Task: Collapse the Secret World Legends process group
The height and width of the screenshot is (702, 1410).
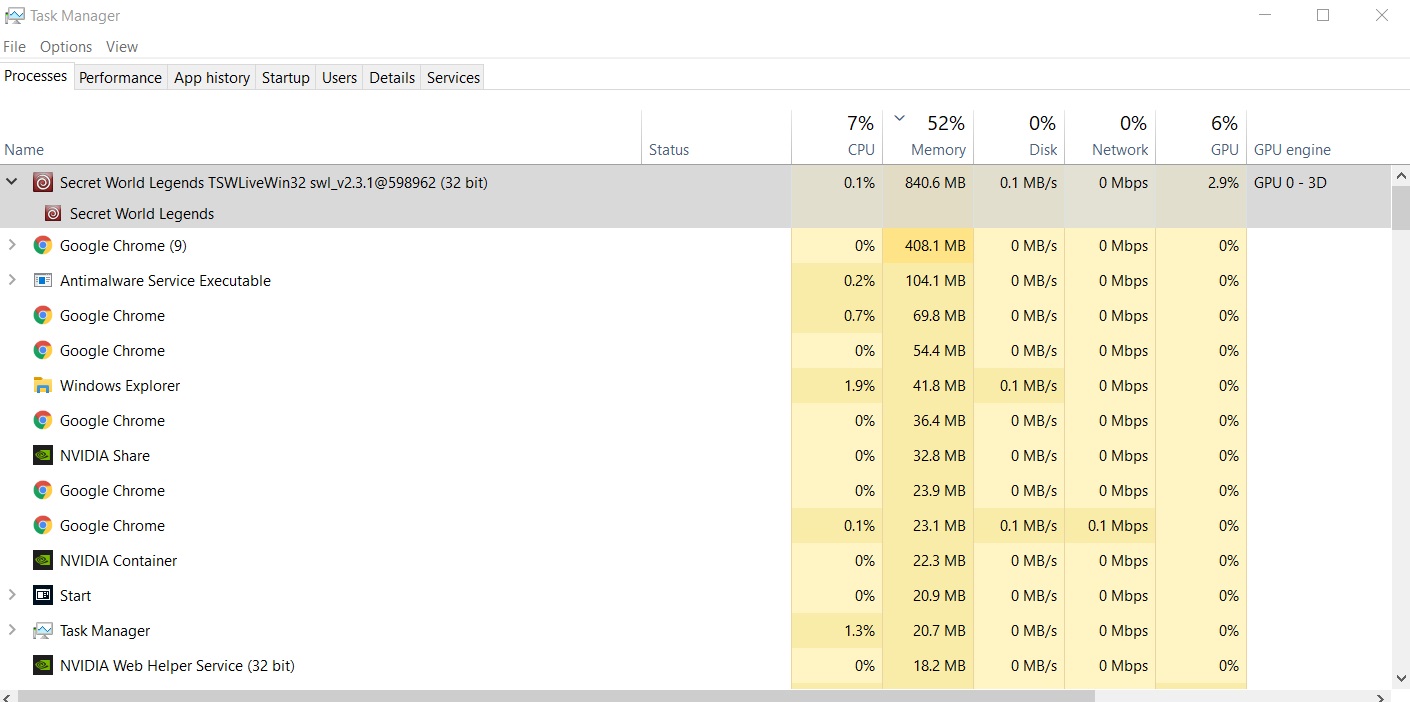Action: (x=12, y=183)
